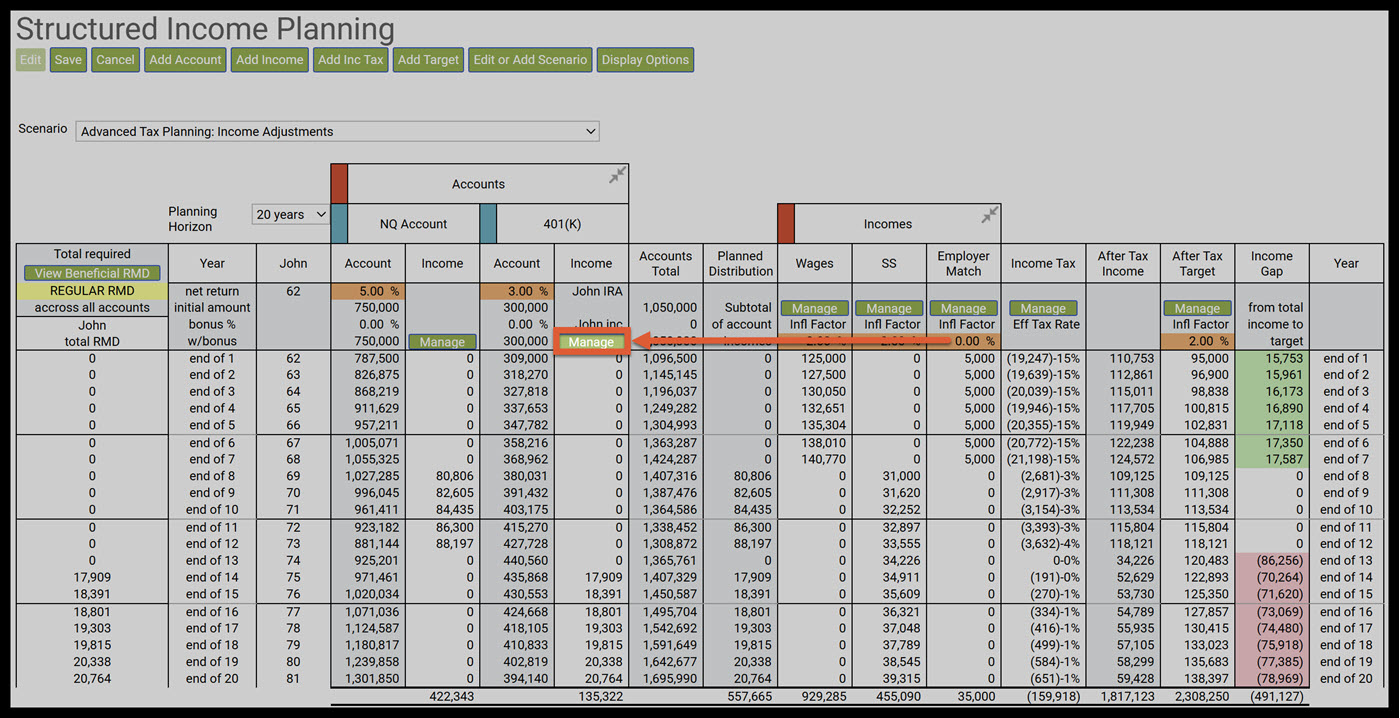The height and width of the screenshot is (718, 1400).
Task: Edit Employer Match inflation factor 0.00 % field
Action: pyautogui.click(x=963, y=341)
